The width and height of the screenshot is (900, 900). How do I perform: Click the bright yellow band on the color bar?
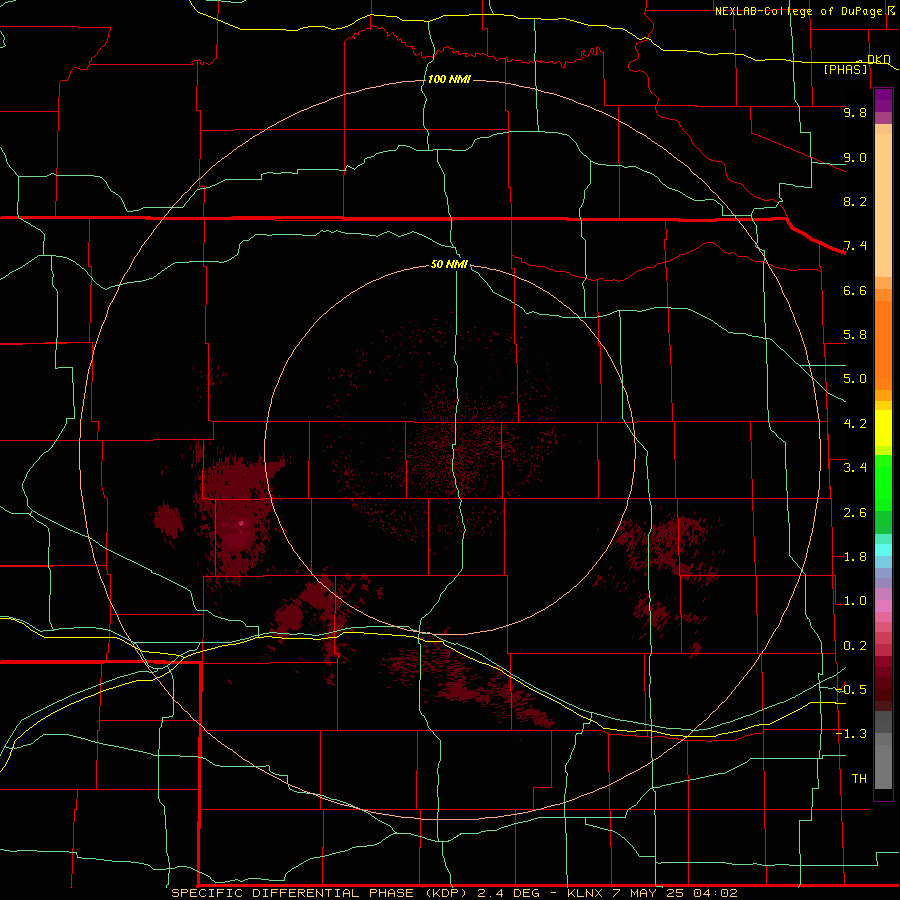click(883, 428)
